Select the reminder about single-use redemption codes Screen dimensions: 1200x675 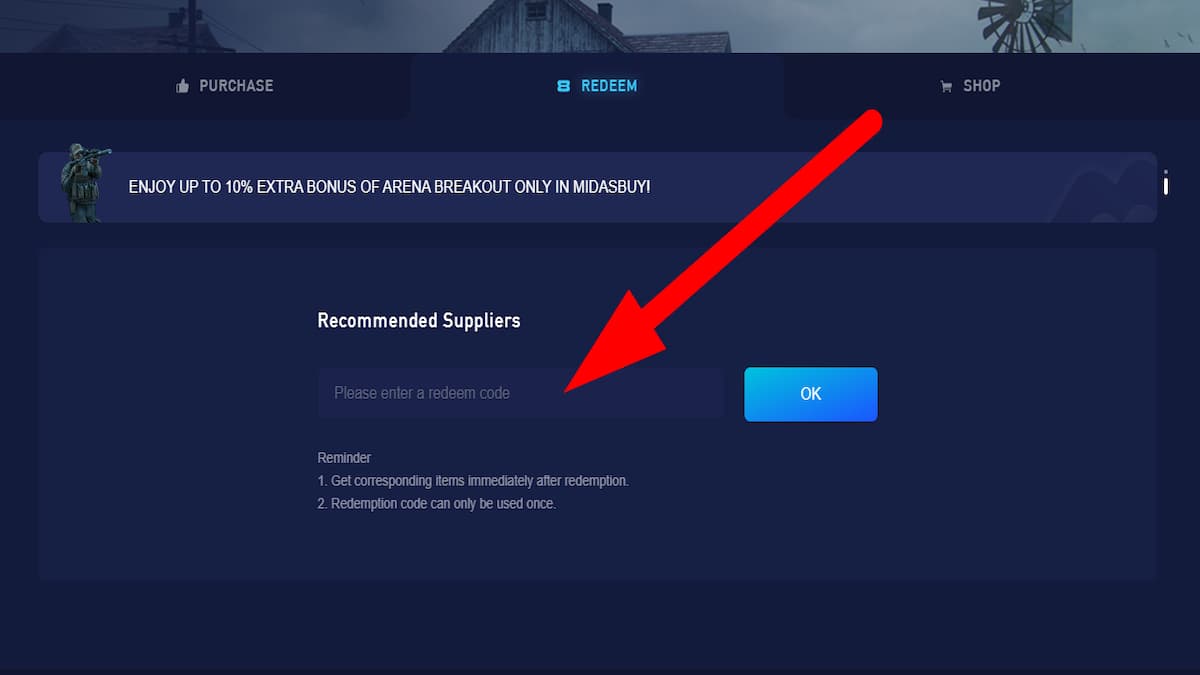(x=437, y=504)
